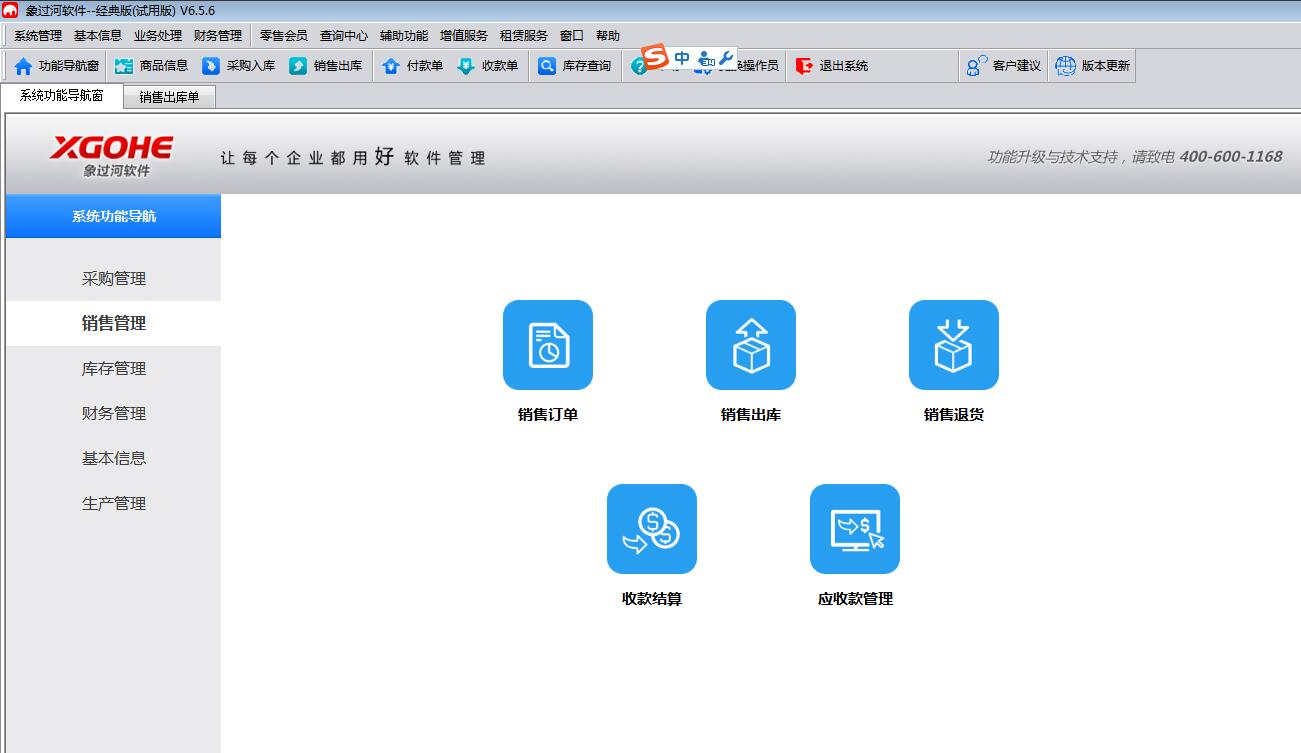Open the 财务管理 menu
1301x753 pixels.
(218, 35)
